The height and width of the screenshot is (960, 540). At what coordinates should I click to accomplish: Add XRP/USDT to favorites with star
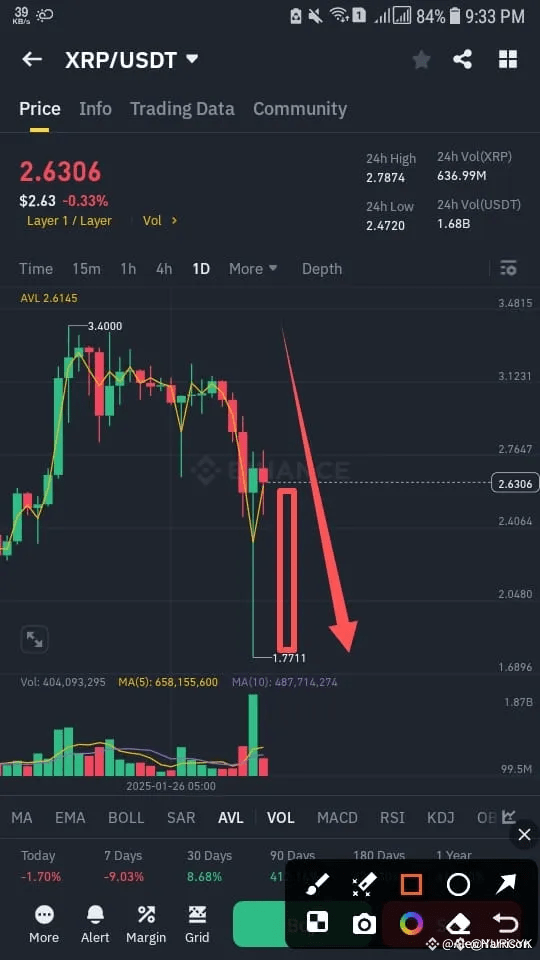click(x=421, y=59)
